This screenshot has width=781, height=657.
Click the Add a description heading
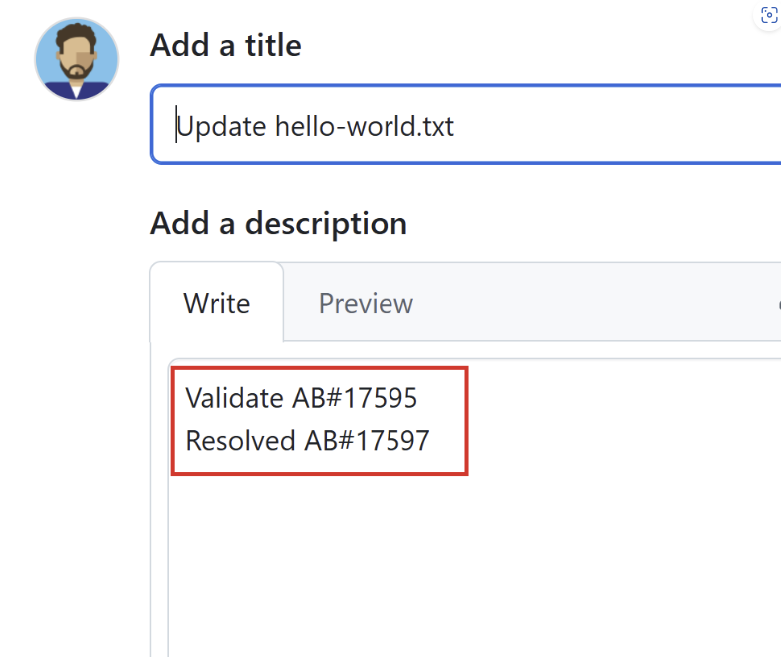(x=278, y=223)
